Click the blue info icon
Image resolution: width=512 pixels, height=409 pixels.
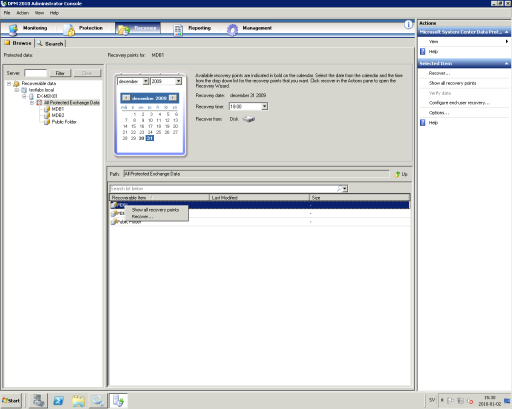tap(408, 24)
